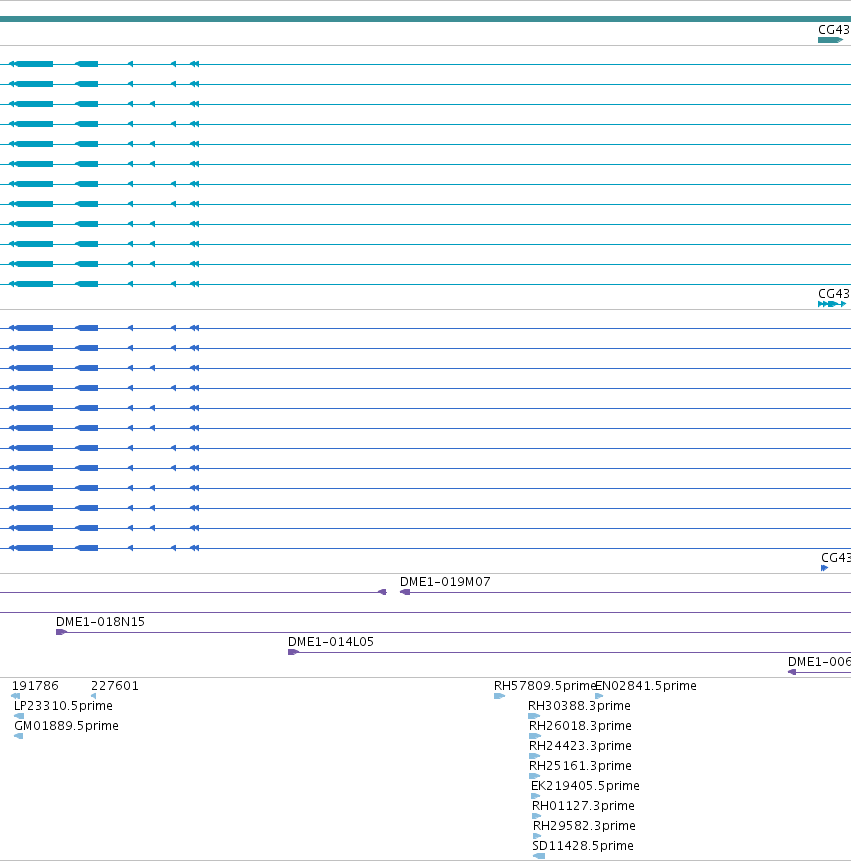Click the EN02841.5prime label

[x=646, y=685]
